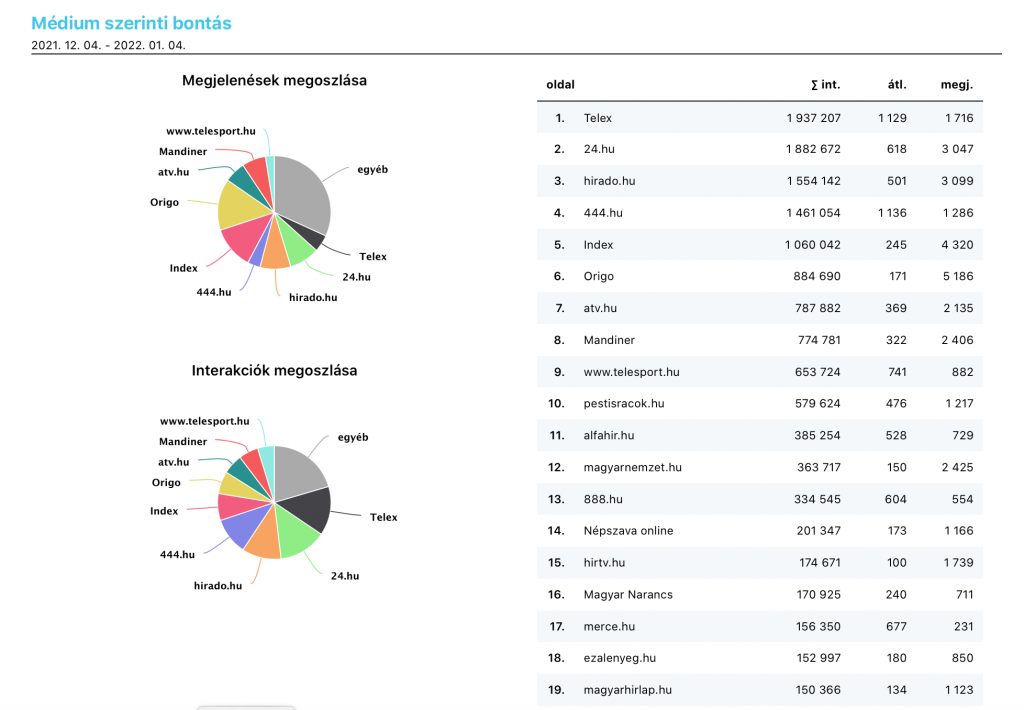The image size is (1024, 710).
Task: Click hirado.hu interactions value 1 554 142
Action: point(814,181)
